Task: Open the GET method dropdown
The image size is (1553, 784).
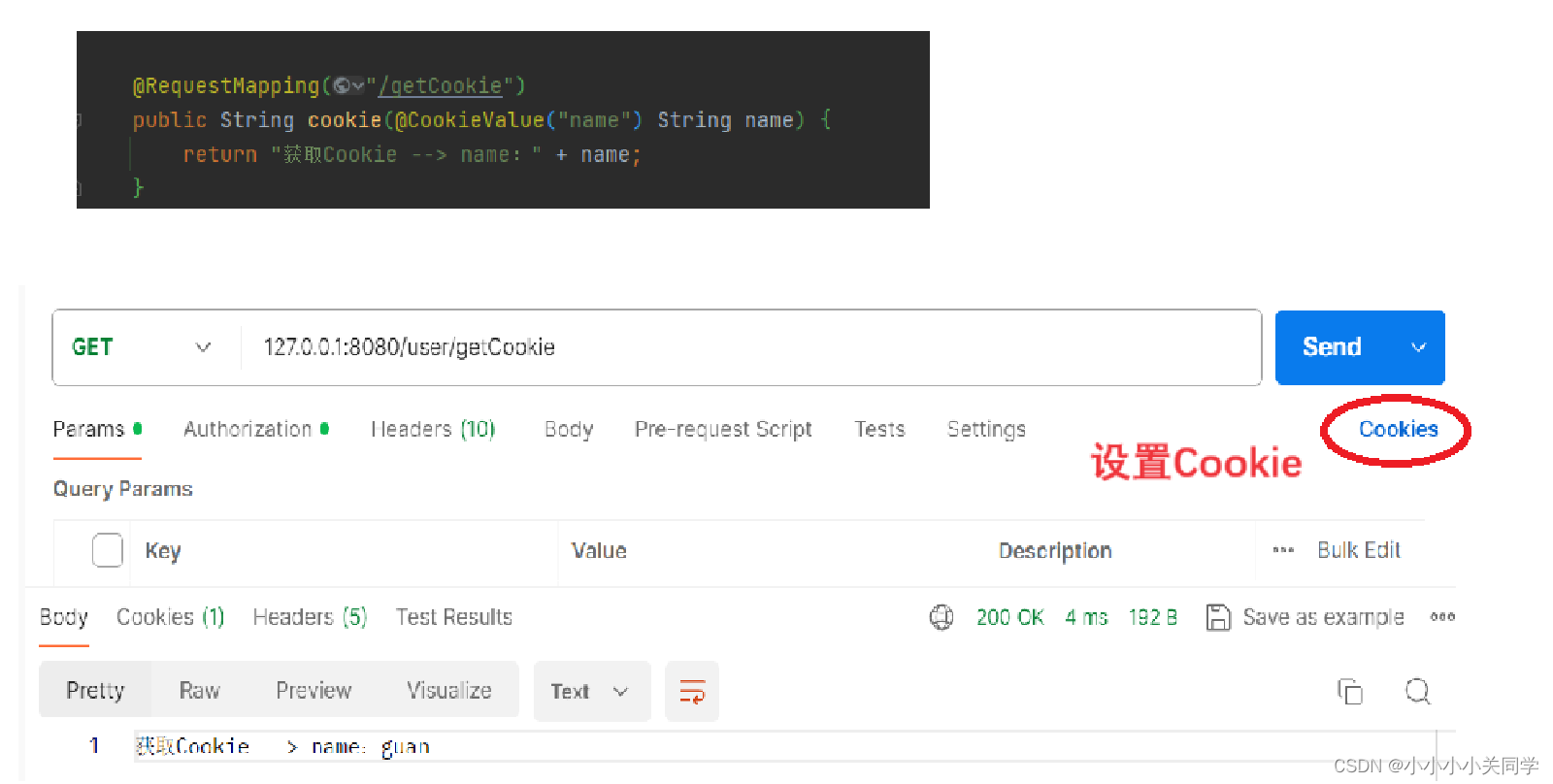Action: [x=142, y=347]
